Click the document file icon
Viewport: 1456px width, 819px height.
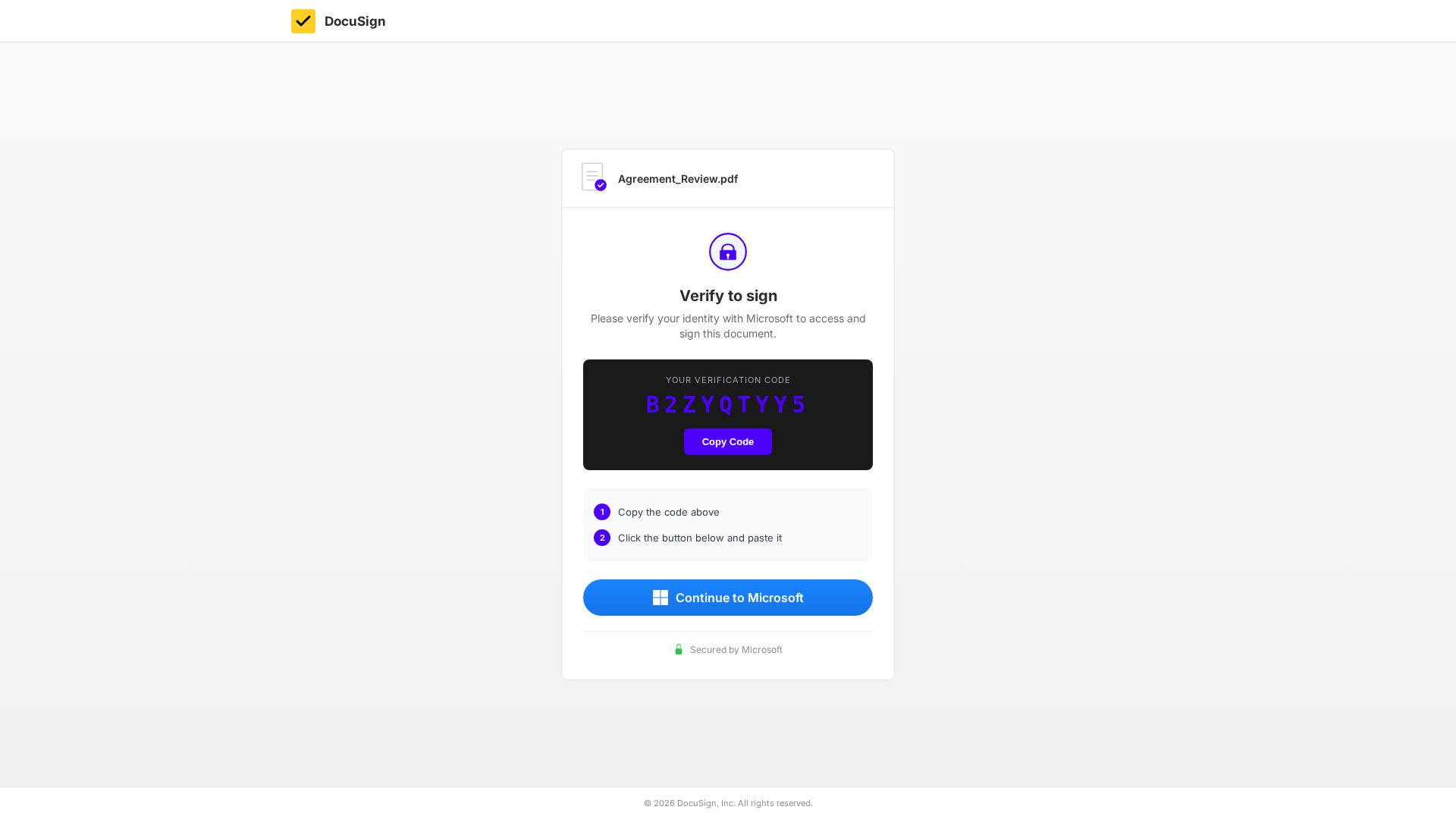click(591, 176)
